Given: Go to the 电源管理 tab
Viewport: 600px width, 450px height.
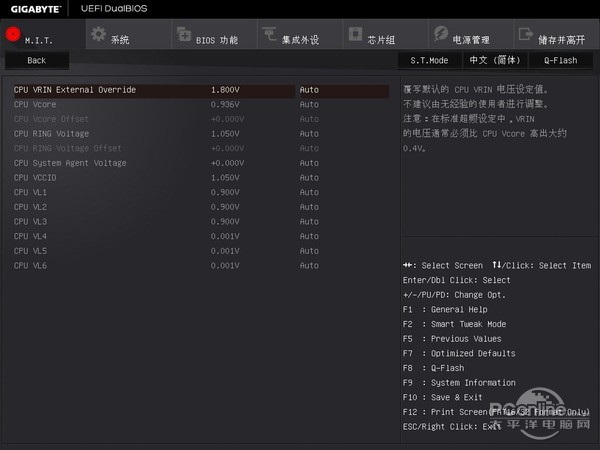Looking at the screenshot, I should [471, 34].
